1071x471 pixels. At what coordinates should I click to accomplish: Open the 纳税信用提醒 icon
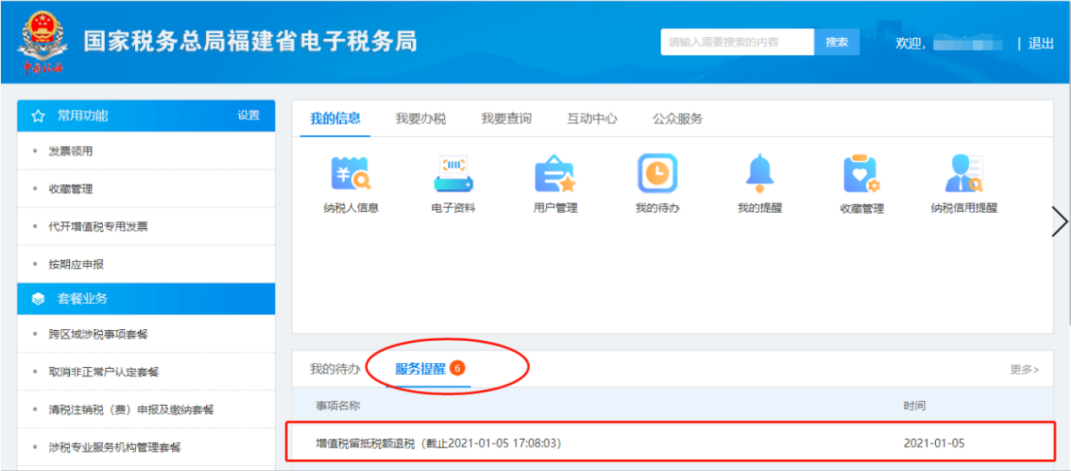964,174
